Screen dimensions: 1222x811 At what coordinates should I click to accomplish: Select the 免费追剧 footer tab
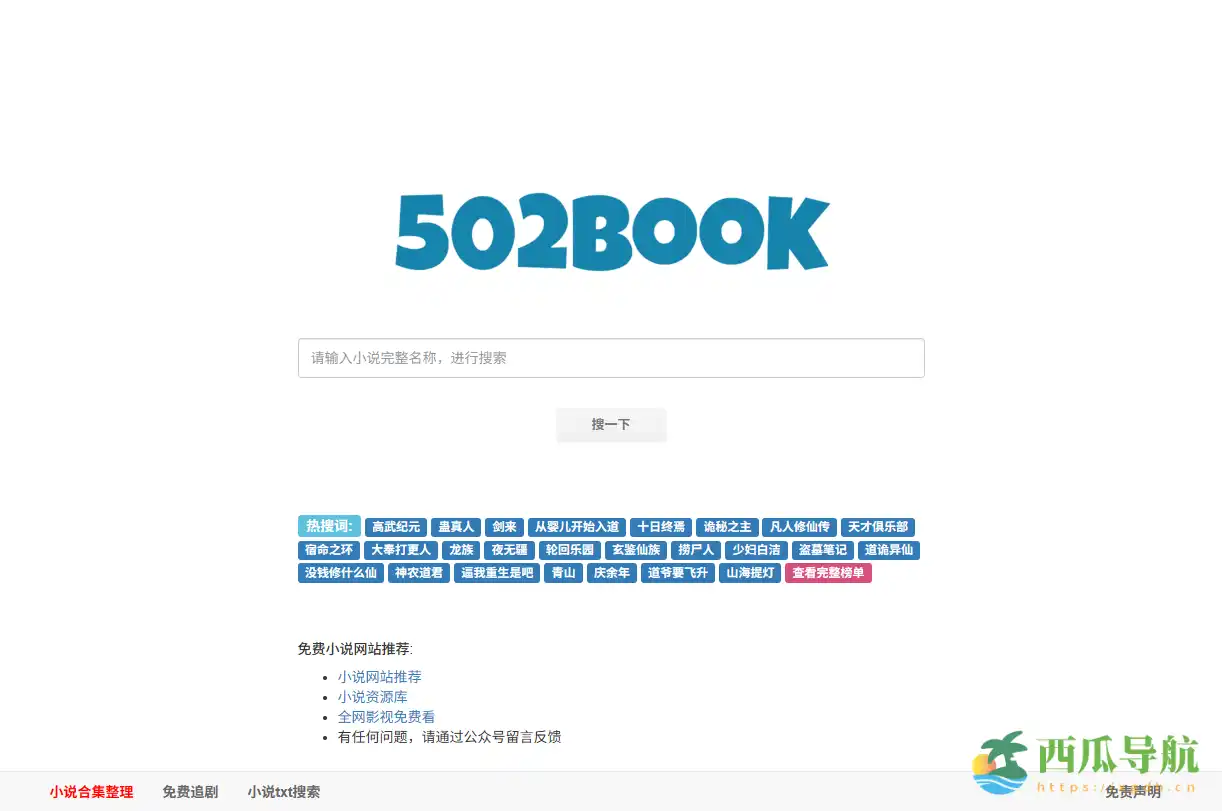point(190,792)
